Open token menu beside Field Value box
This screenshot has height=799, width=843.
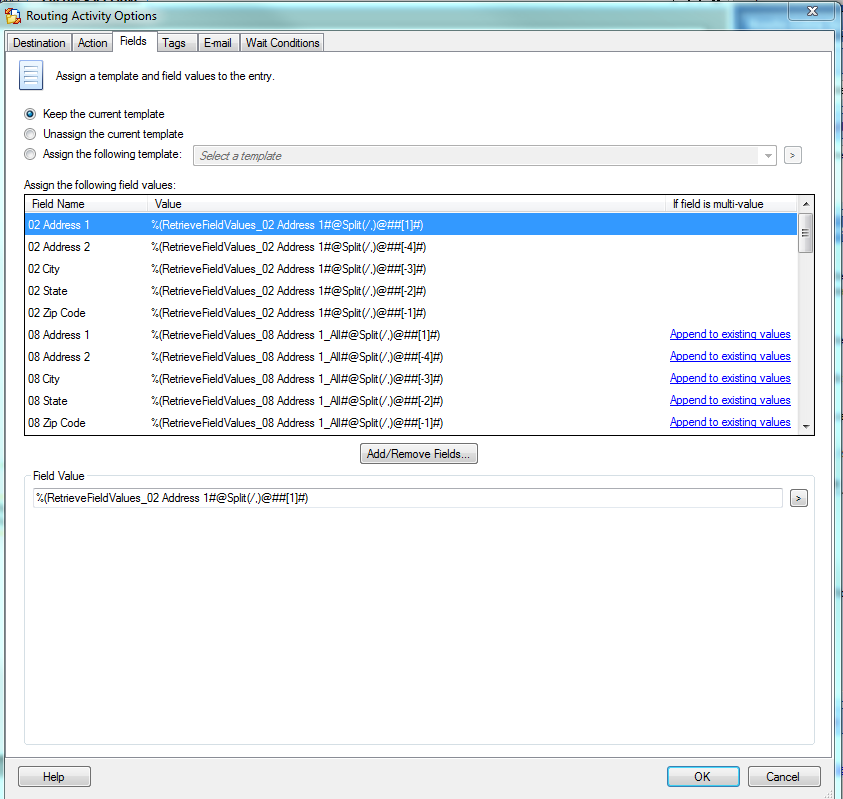click(798, 498)
